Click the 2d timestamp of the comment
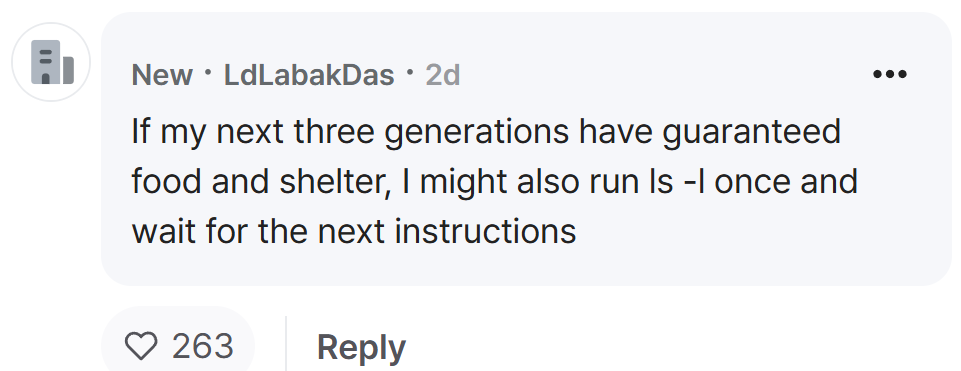Image resolution: width=961 pixels, height=371 pixels. 443,75
